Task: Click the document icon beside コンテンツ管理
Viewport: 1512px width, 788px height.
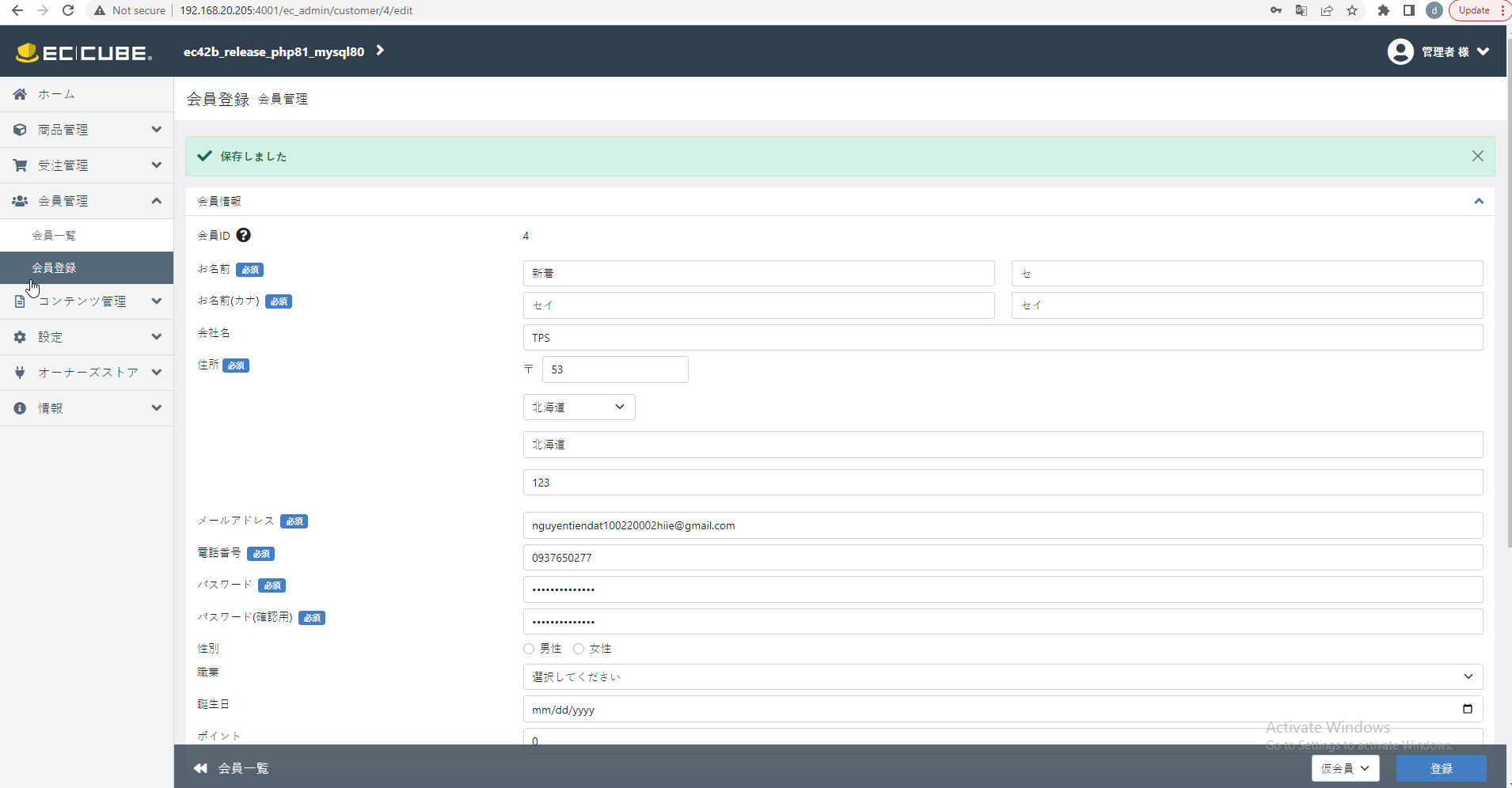Action: 20,301
